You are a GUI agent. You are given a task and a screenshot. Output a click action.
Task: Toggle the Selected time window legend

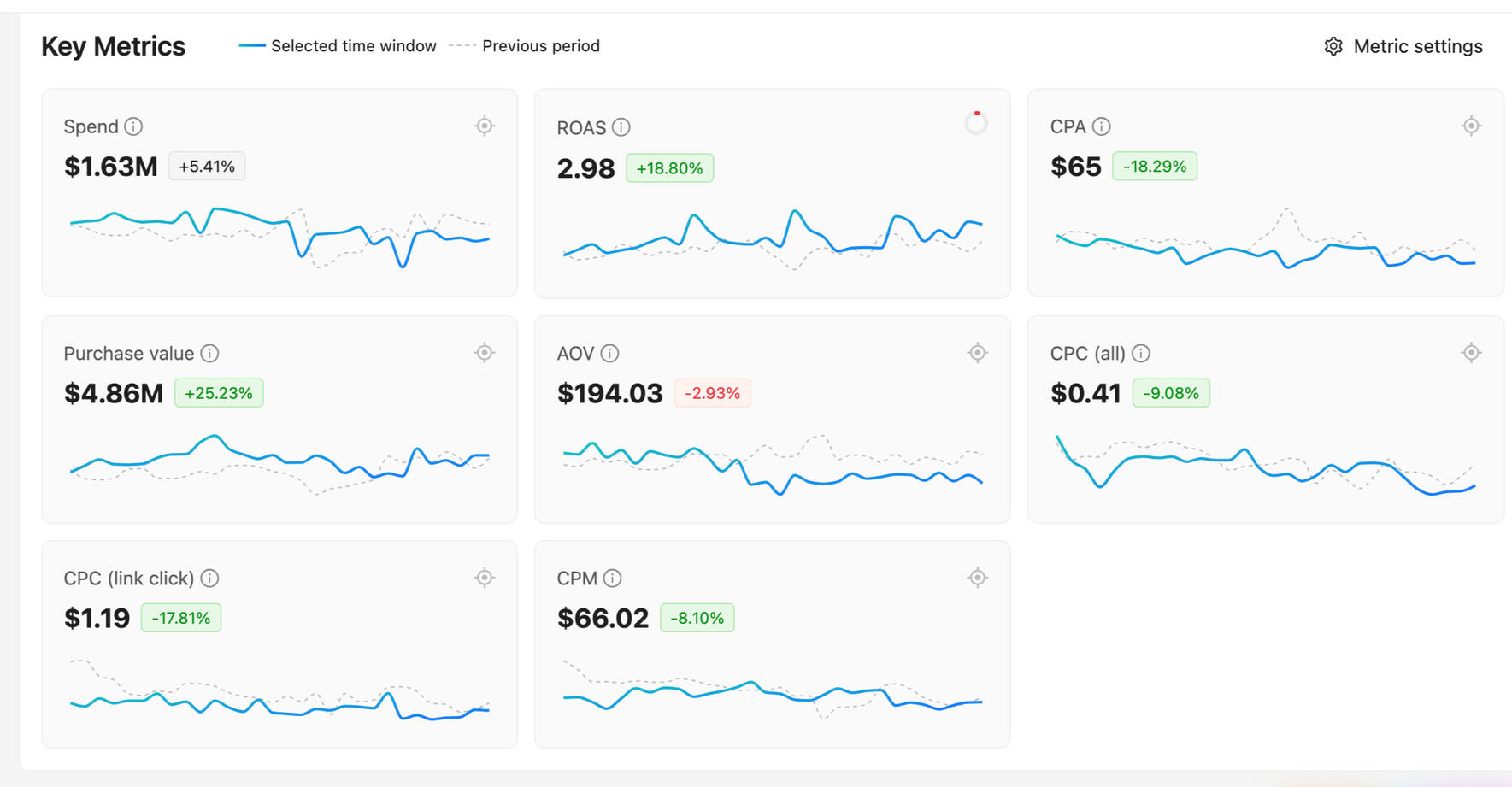coord(338,46)
